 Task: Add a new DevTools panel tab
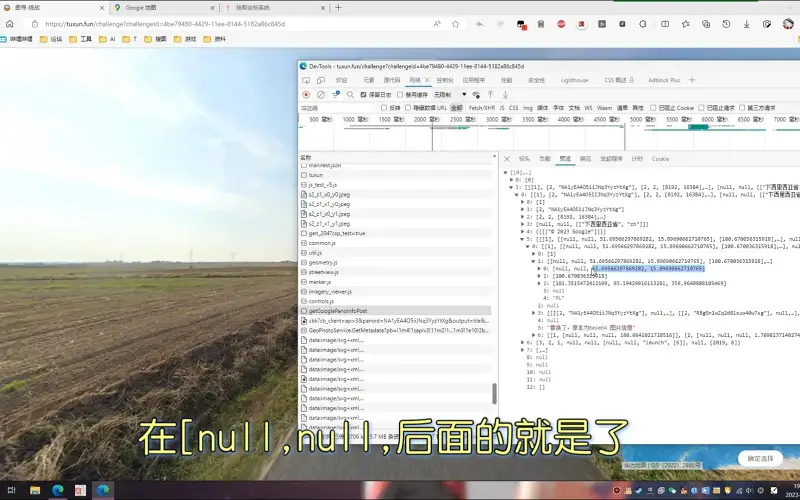(x=693, y=79)
